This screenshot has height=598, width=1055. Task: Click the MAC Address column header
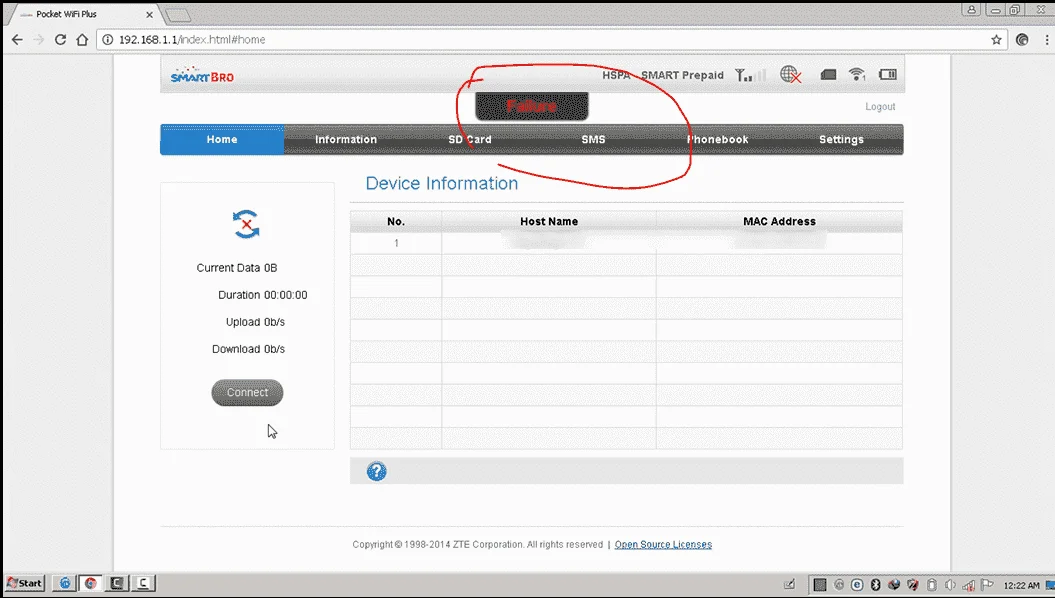(779, 221)
